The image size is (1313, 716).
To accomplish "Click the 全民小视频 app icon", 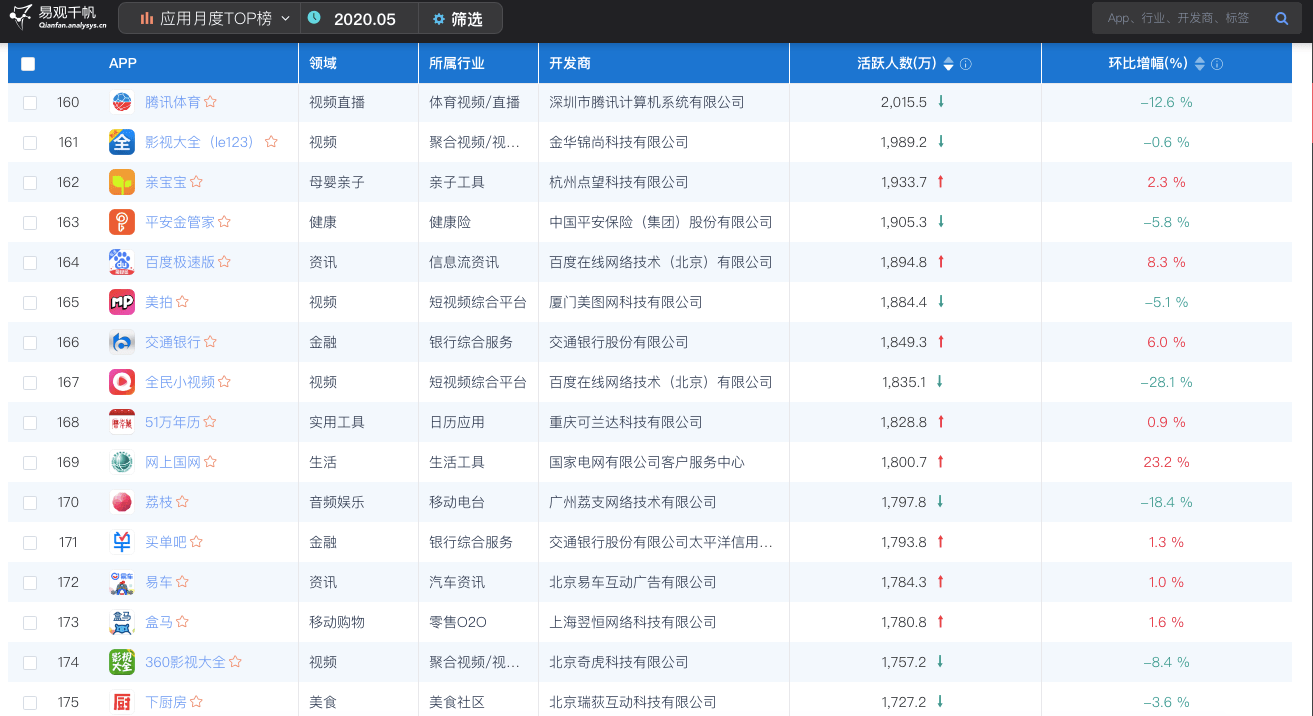I will [121, 382].
